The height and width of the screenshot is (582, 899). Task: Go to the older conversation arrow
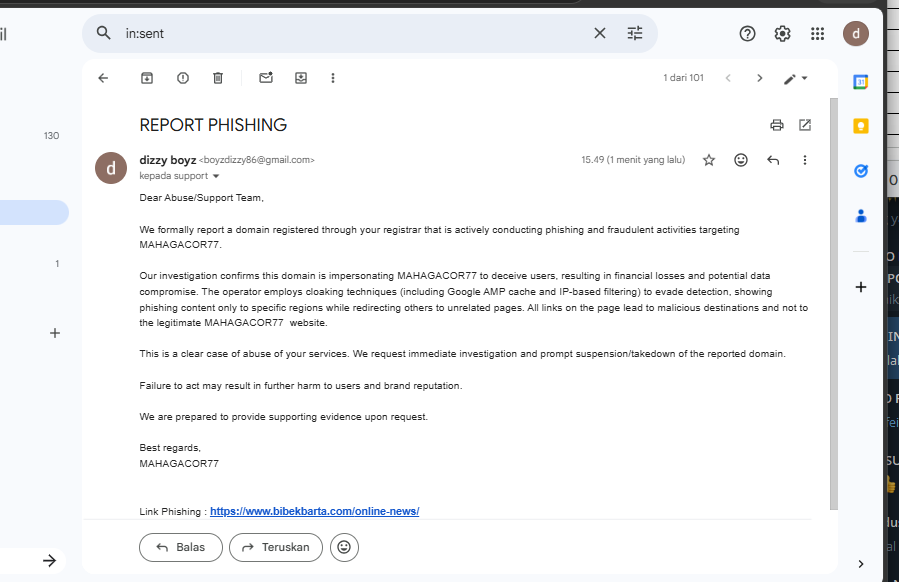tap(760, 78)
